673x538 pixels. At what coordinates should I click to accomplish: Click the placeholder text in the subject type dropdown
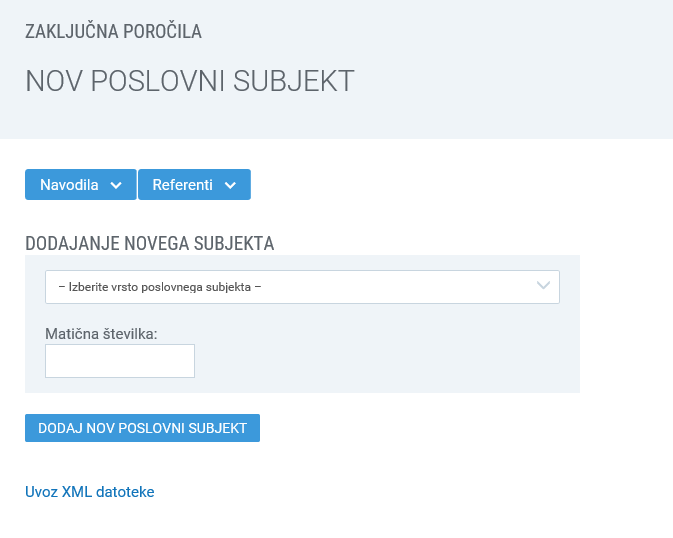click(x=160, y=287)
